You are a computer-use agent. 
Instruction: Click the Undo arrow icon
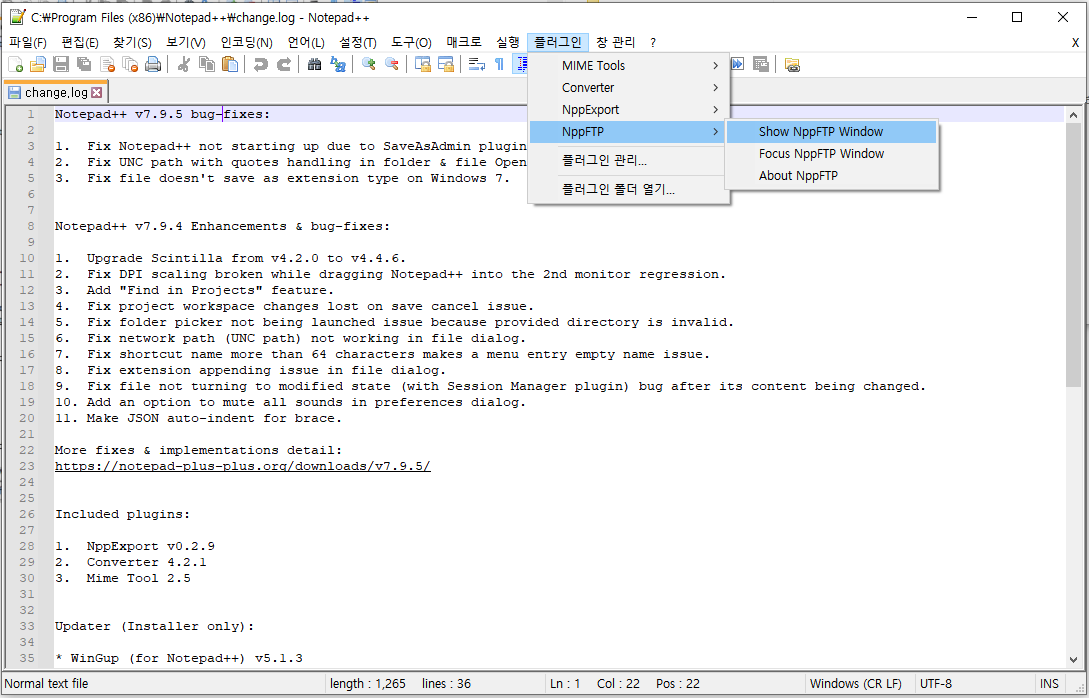click(261, 65)
